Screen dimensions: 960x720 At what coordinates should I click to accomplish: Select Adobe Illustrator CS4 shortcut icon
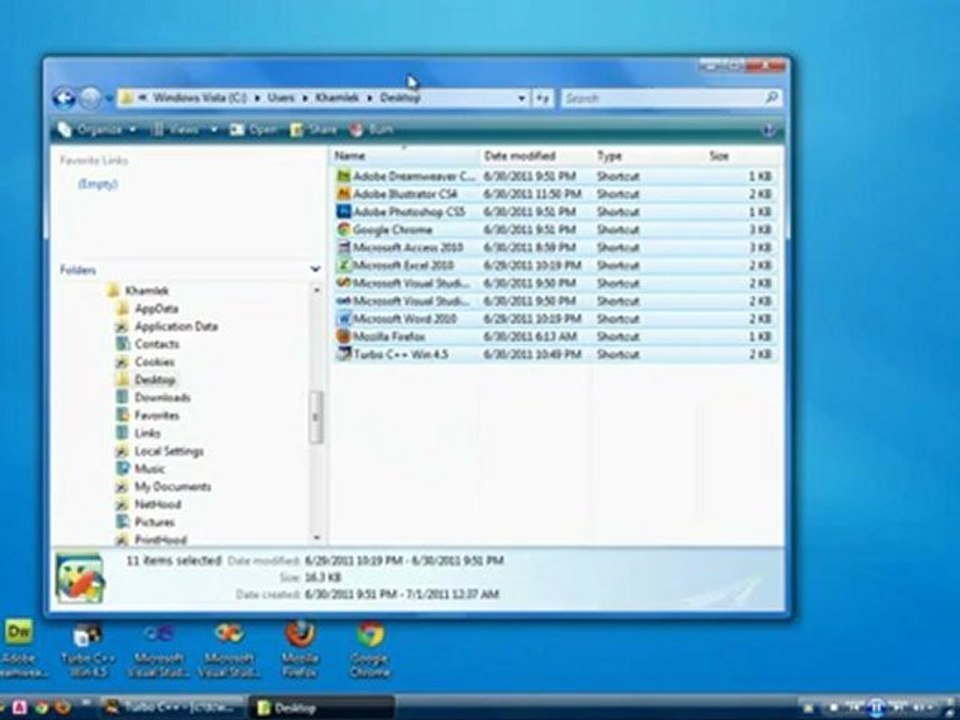coord(344,193)
